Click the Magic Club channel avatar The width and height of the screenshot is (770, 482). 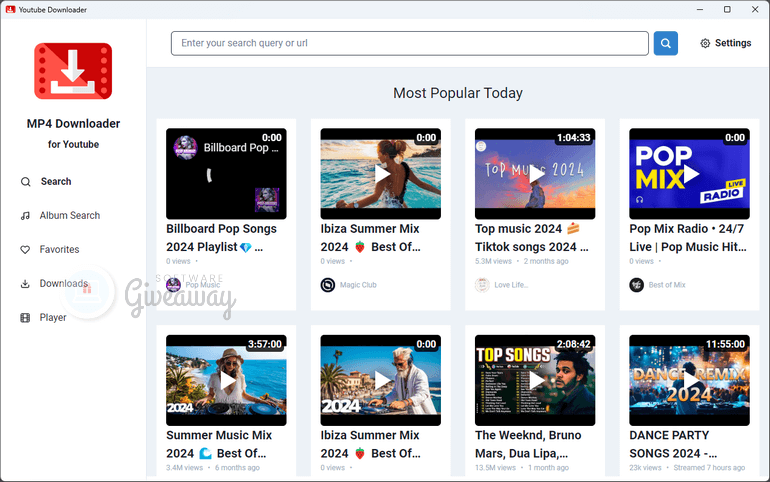click(x=328, y=285)
